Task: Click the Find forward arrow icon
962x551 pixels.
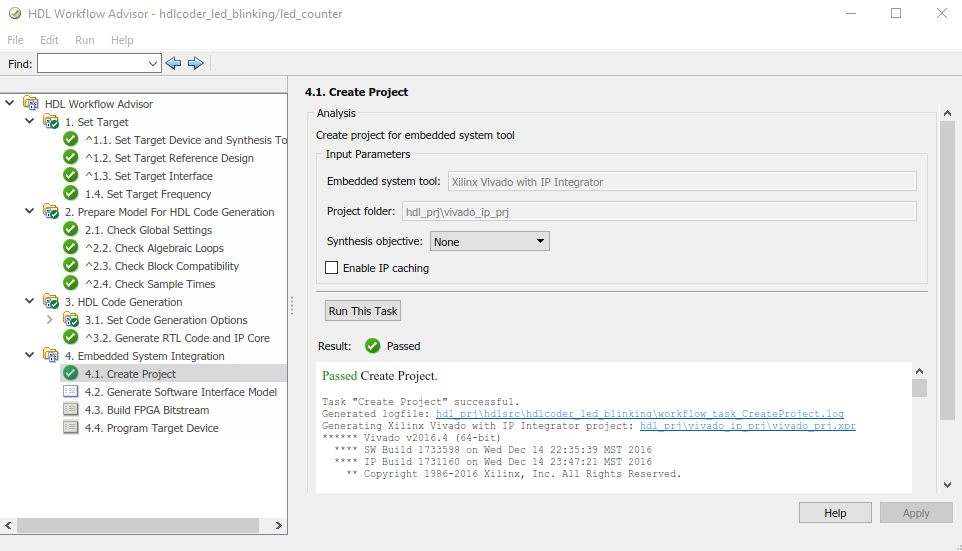Action: [195, 63]
